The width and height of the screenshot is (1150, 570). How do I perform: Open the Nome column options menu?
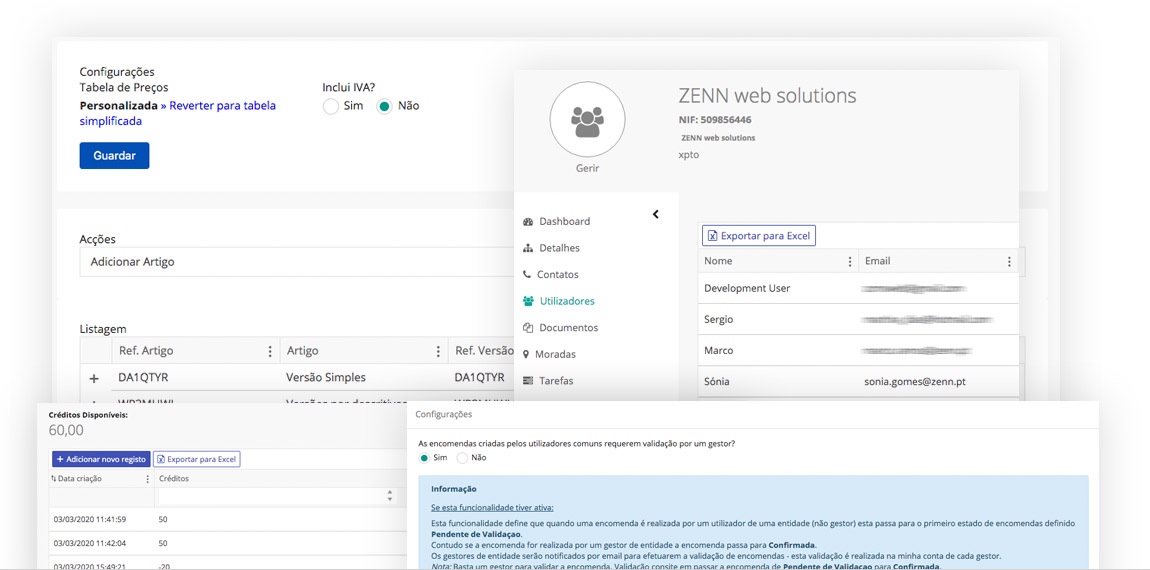coord(850,261)
